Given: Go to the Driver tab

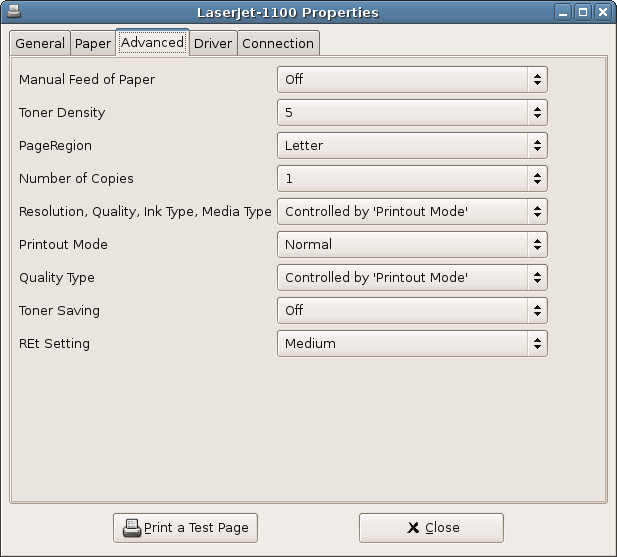Looking at the screenshot, I should click(x=212, y=43).
